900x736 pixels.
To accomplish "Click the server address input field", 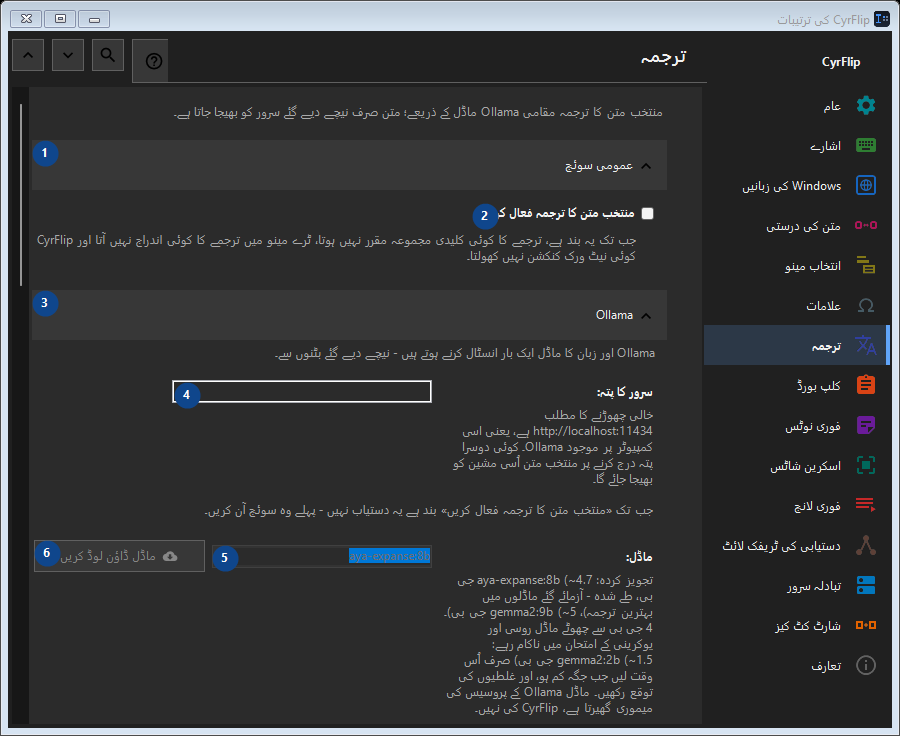I will pyautogui.click(x=302, y=392).
